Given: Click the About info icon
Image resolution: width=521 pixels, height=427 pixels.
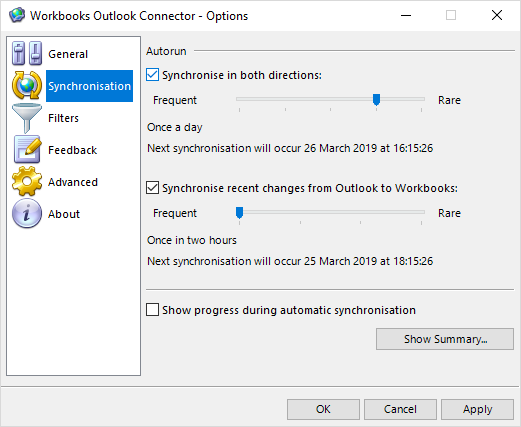Looking at the screenshot, I should [27, 213].
